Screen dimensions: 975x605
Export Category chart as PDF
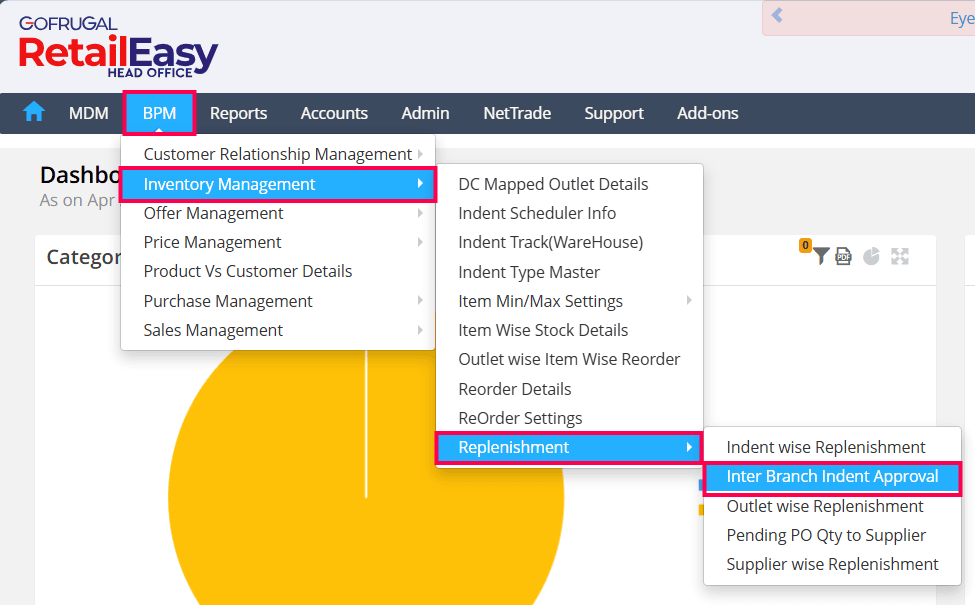coord(843,256)
